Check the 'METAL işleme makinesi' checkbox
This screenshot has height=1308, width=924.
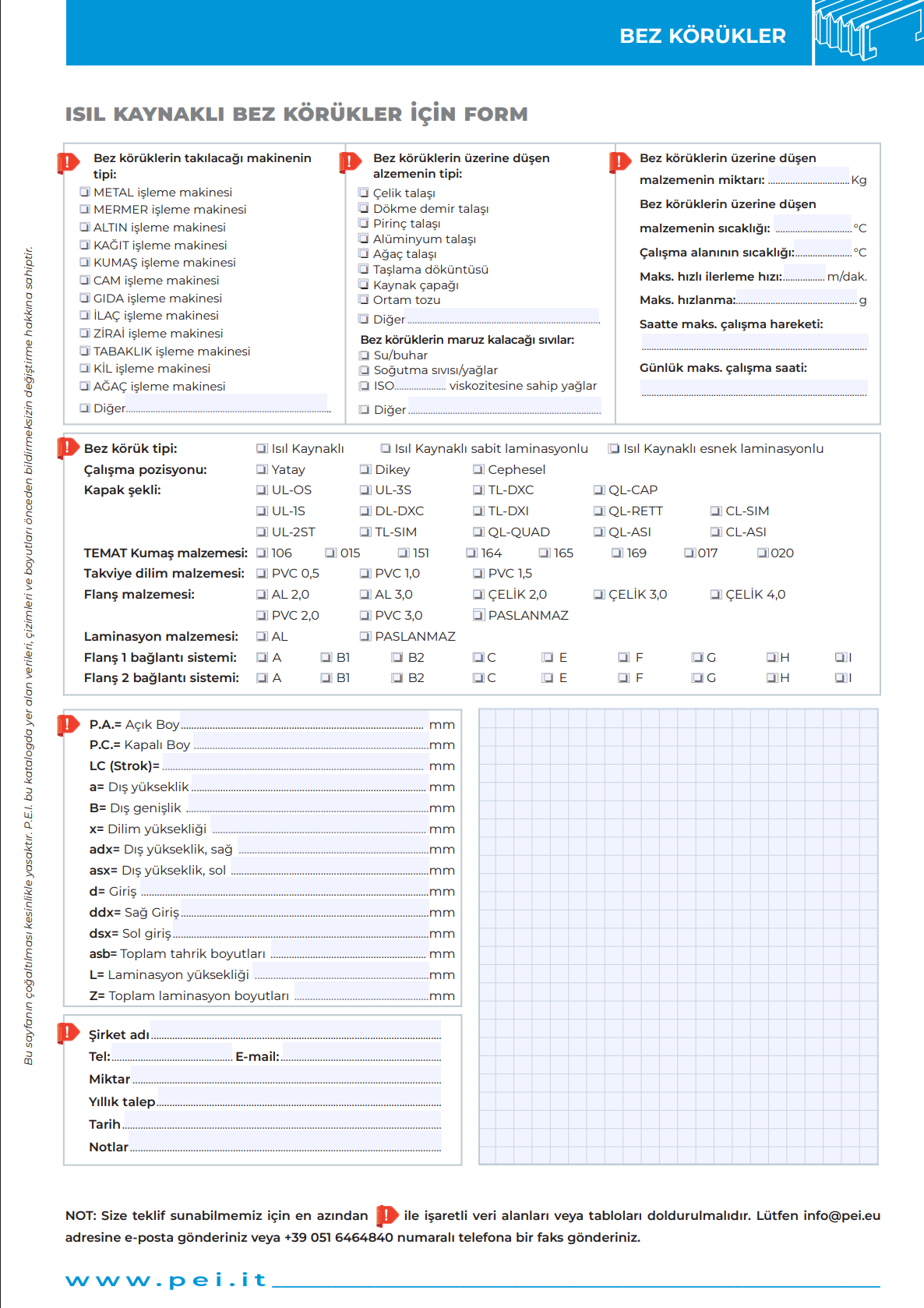pos(85,192)
